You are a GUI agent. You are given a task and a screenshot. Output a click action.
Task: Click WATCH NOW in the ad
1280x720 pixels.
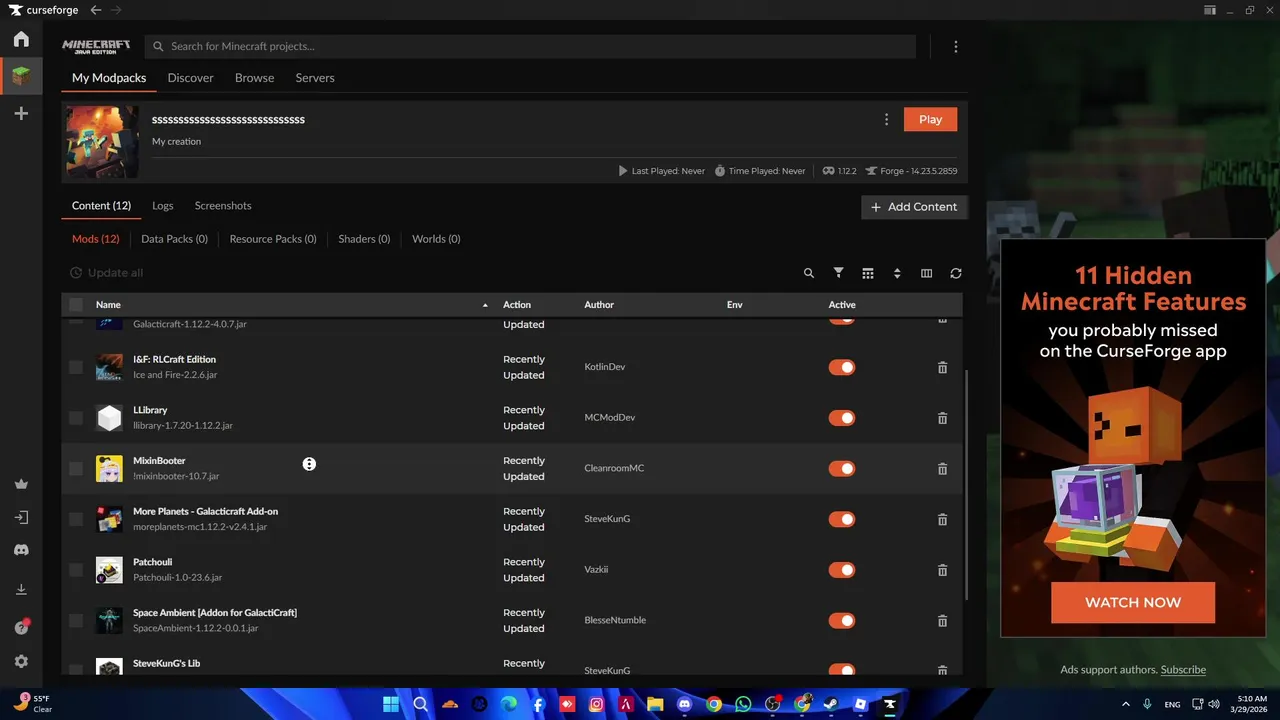(1133, 603)
